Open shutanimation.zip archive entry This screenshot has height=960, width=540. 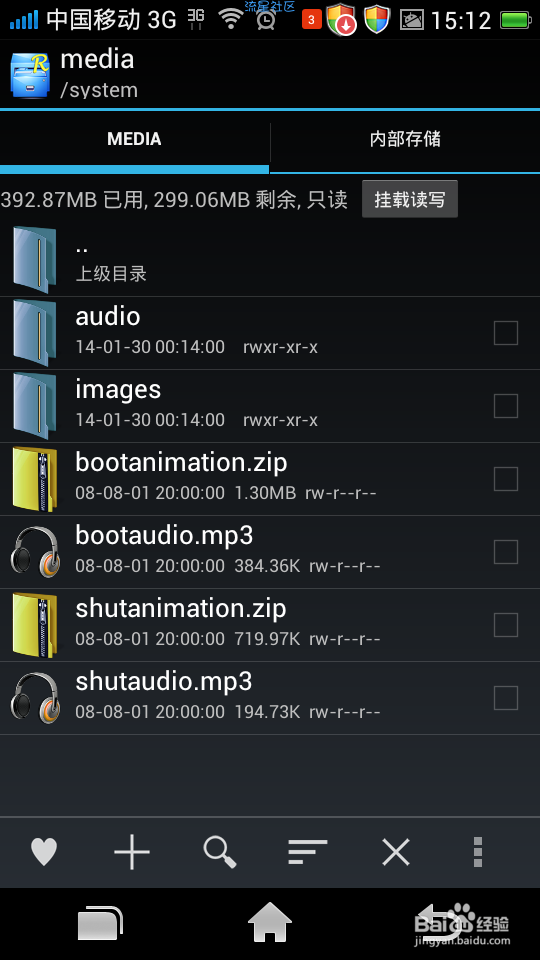(x=270, y=625)
